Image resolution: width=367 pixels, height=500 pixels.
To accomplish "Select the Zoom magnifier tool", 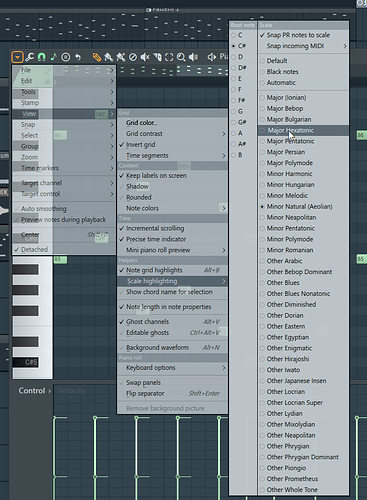I will 181,57.
